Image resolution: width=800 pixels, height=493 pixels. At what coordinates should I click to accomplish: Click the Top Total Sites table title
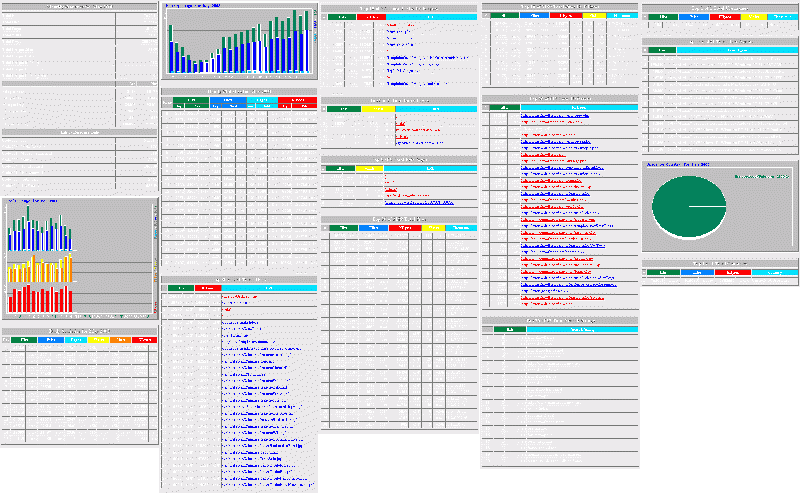click(x=398, y=217)
